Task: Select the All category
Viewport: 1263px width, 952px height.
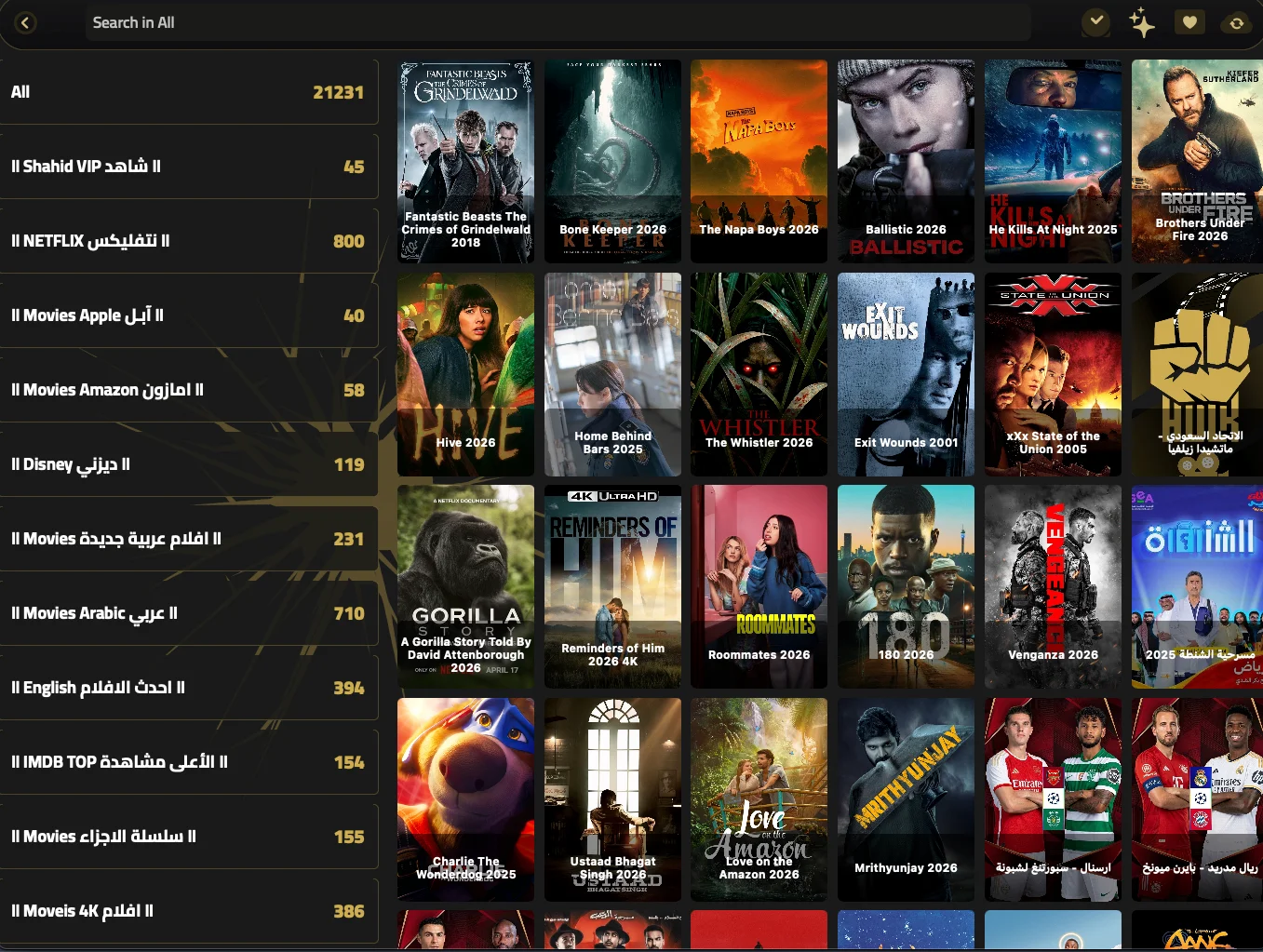Action: [188, 92]
